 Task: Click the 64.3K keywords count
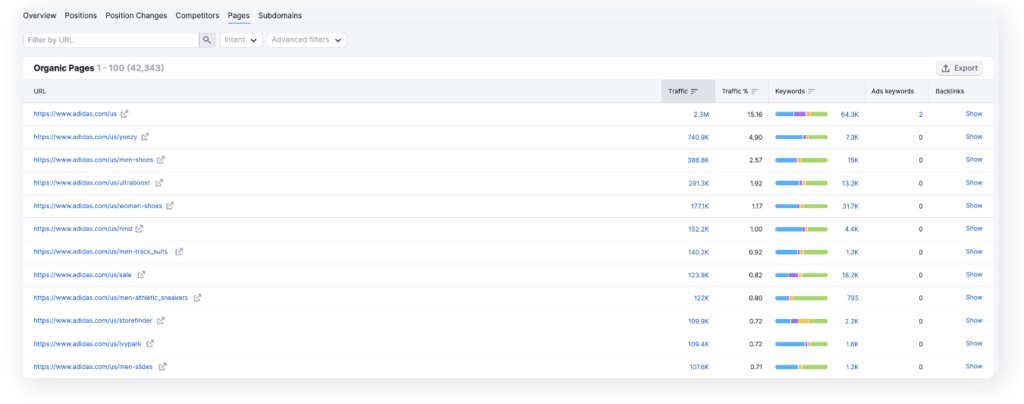tap(850, 114)
